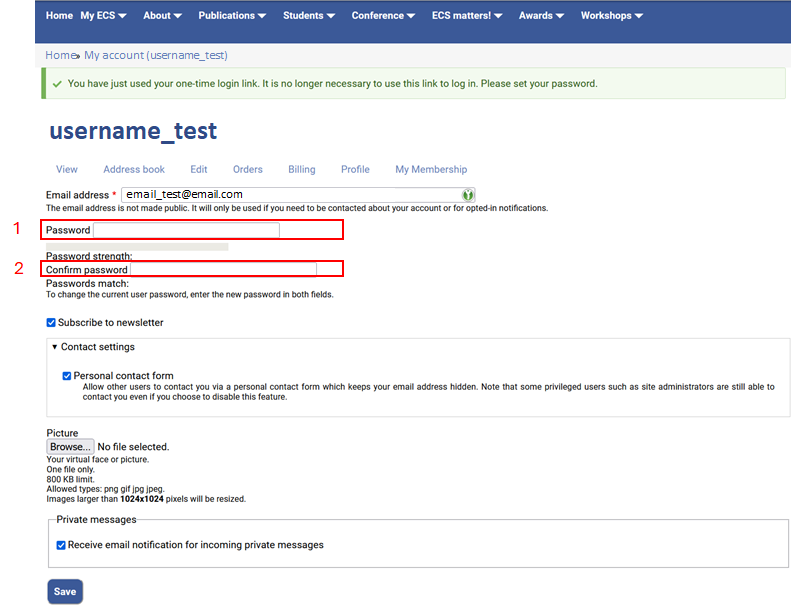The width and height of the screenshot is (803, 614).
Task: Expand the Publications menu
Action: pyautogui.click(x=232, y=16)
